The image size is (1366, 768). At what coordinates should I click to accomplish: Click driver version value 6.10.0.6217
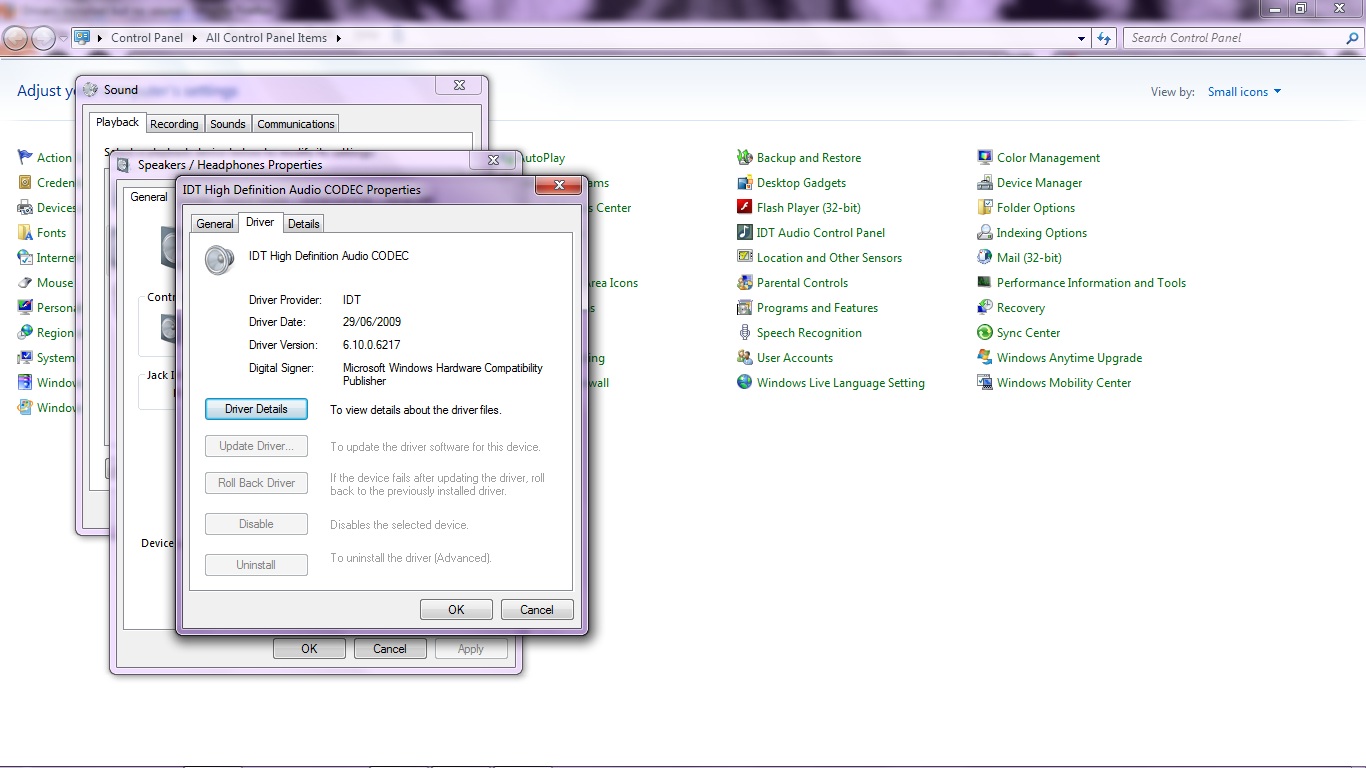click(x=372, y=345)
